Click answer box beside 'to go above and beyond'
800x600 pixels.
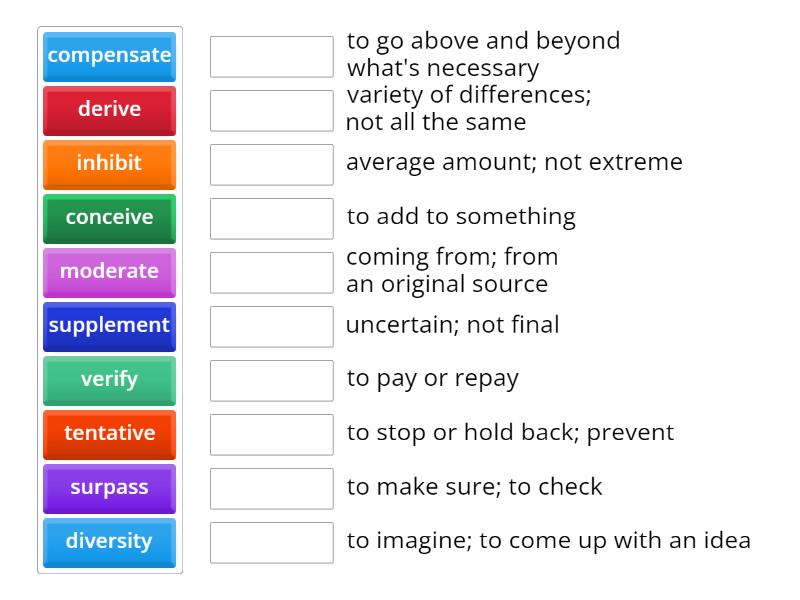pos(271,56)
